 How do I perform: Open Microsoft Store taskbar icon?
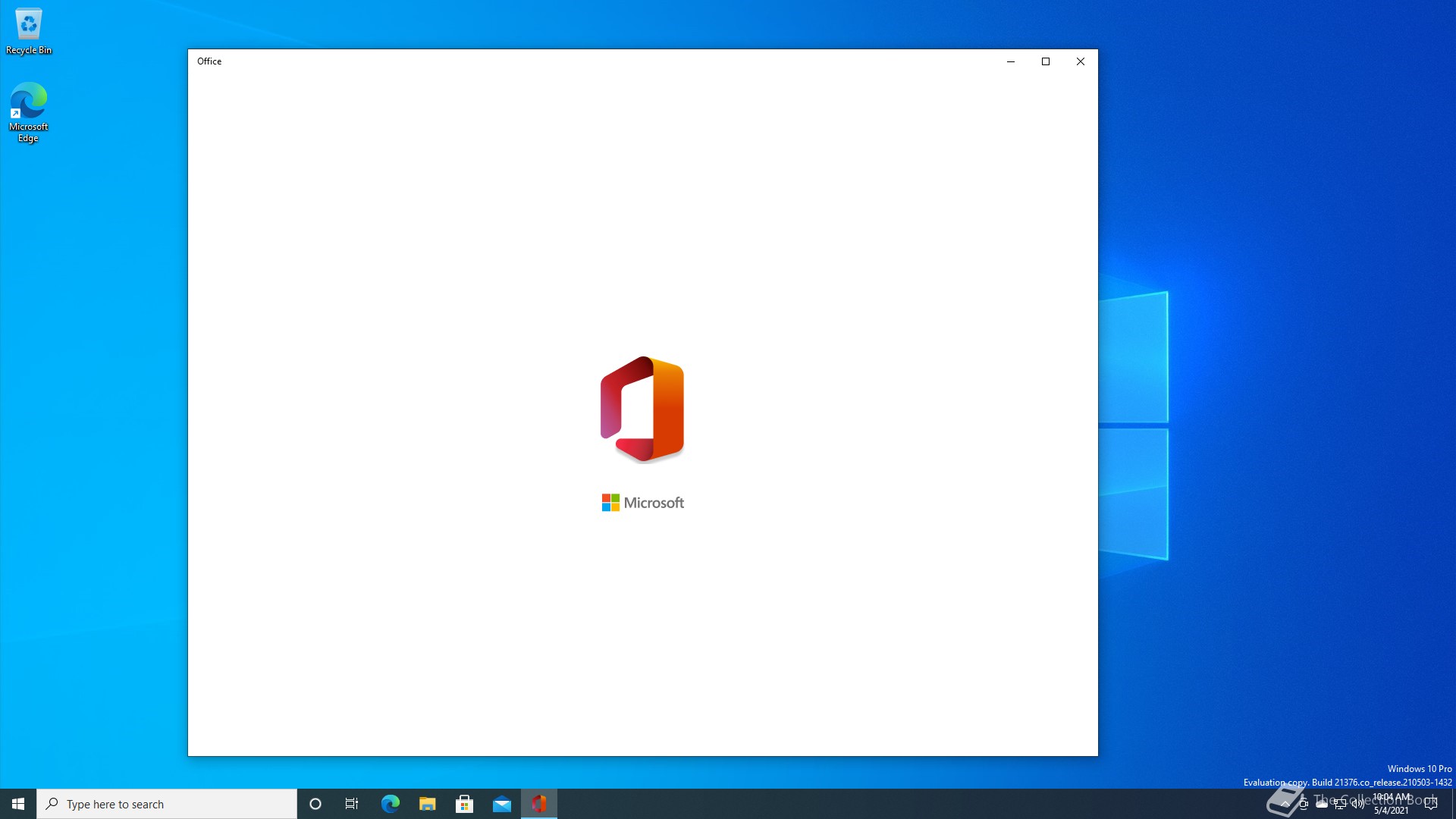[464, 804]
